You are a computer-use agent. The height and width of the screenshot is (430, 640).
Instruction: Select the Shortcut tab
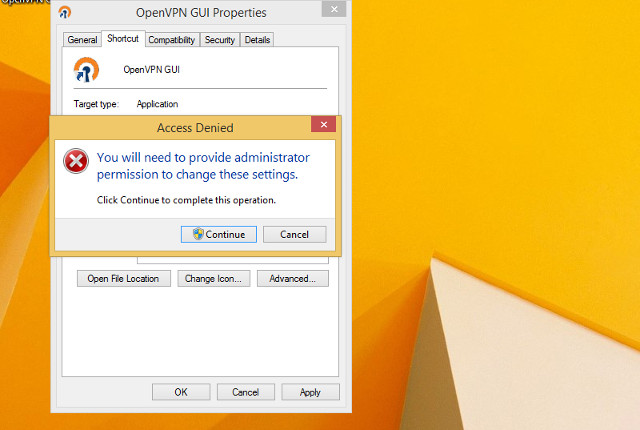(x=123, y=39)
